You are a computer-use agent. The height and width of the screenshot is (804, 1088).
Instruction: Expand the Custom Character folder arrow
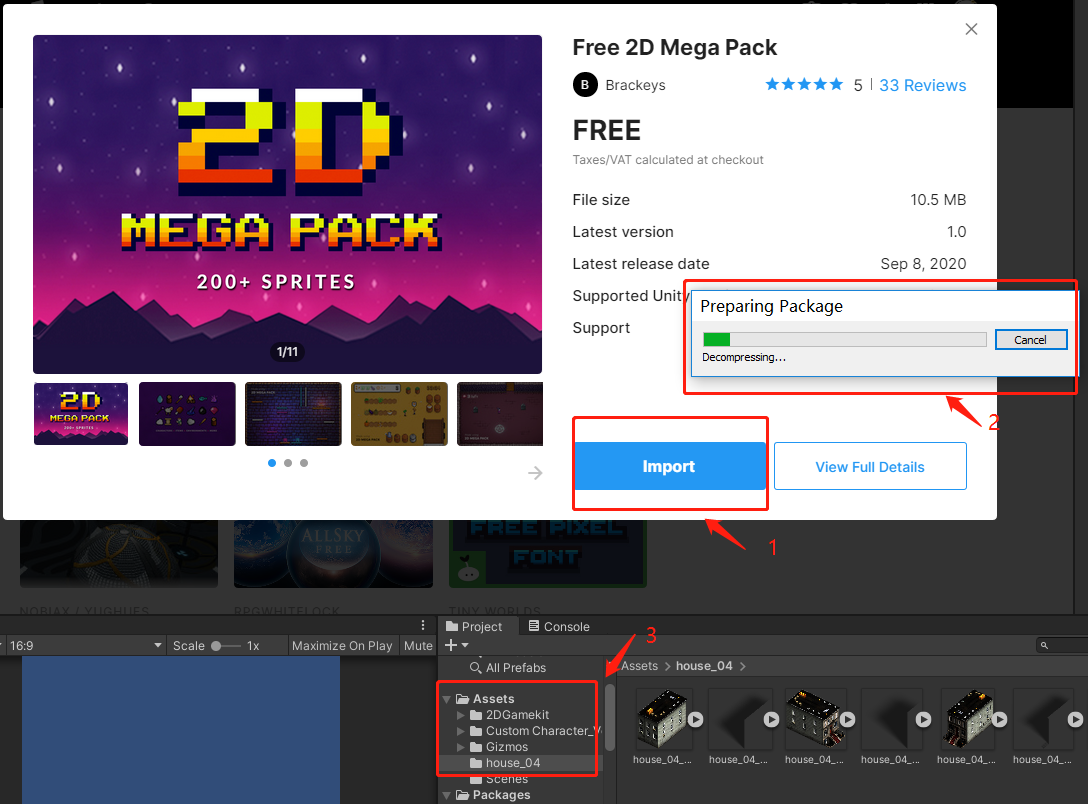(x=461, y=731)
